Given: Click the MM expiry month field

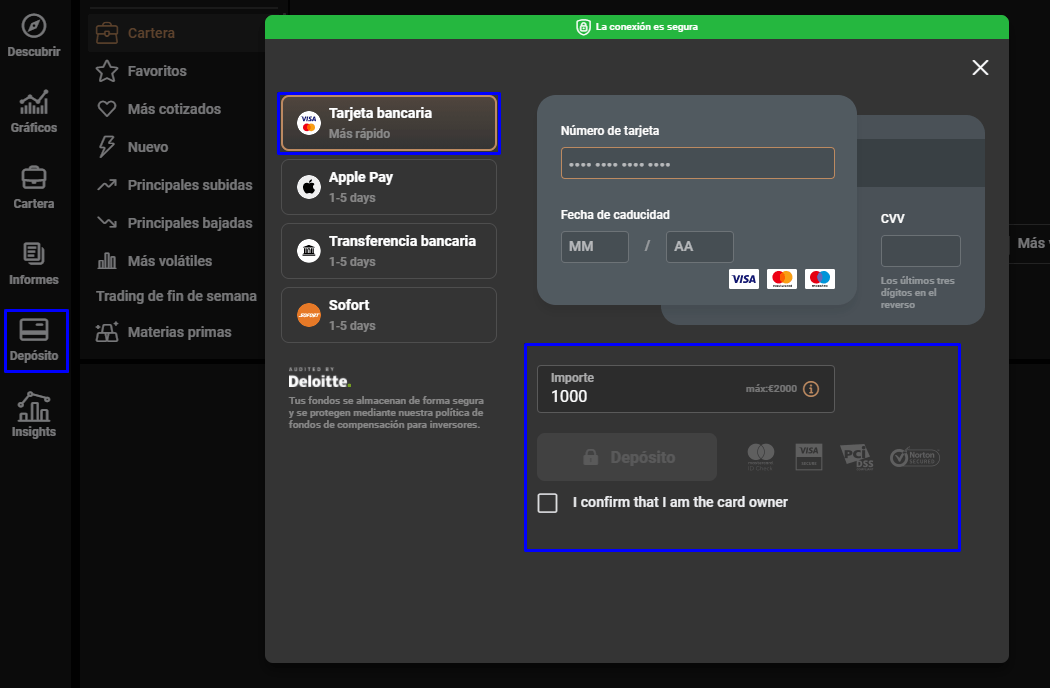Looking at the screenshot, I should [x=594, y=247].
